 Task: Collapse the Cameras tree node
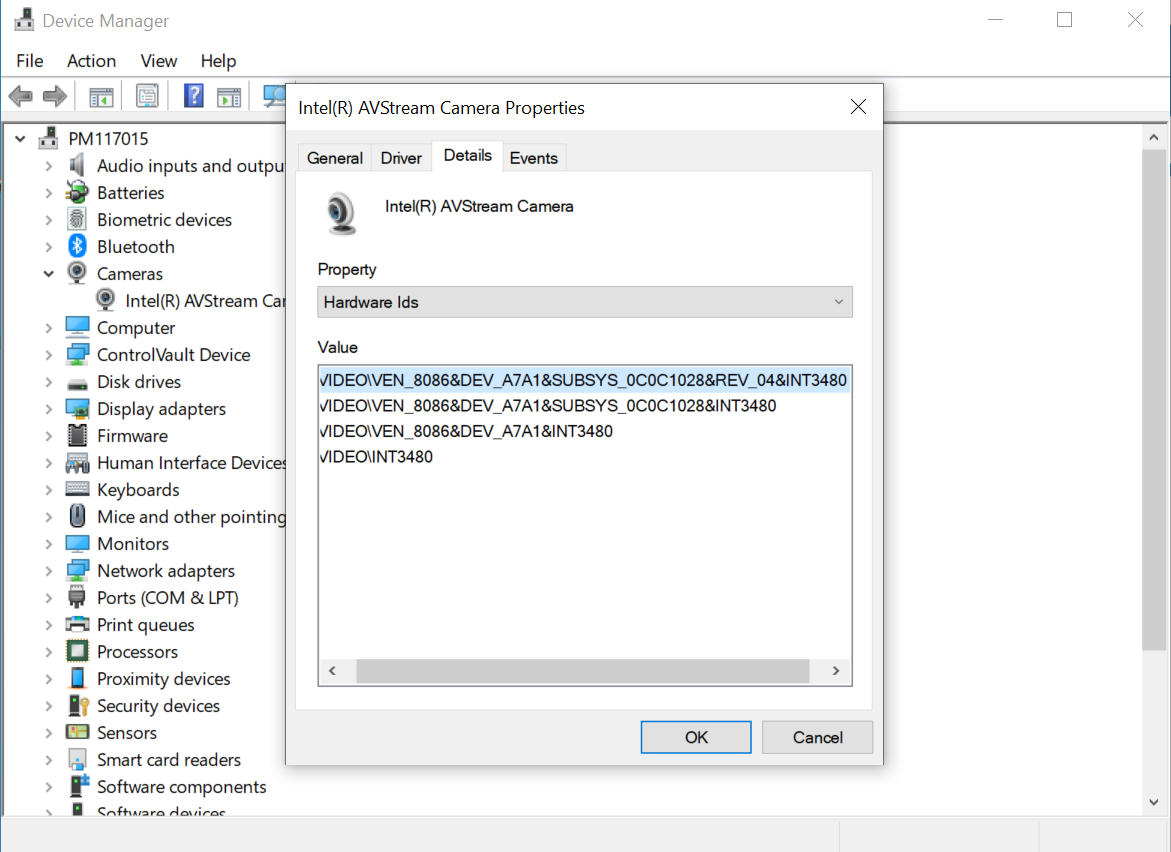(48, 274)
